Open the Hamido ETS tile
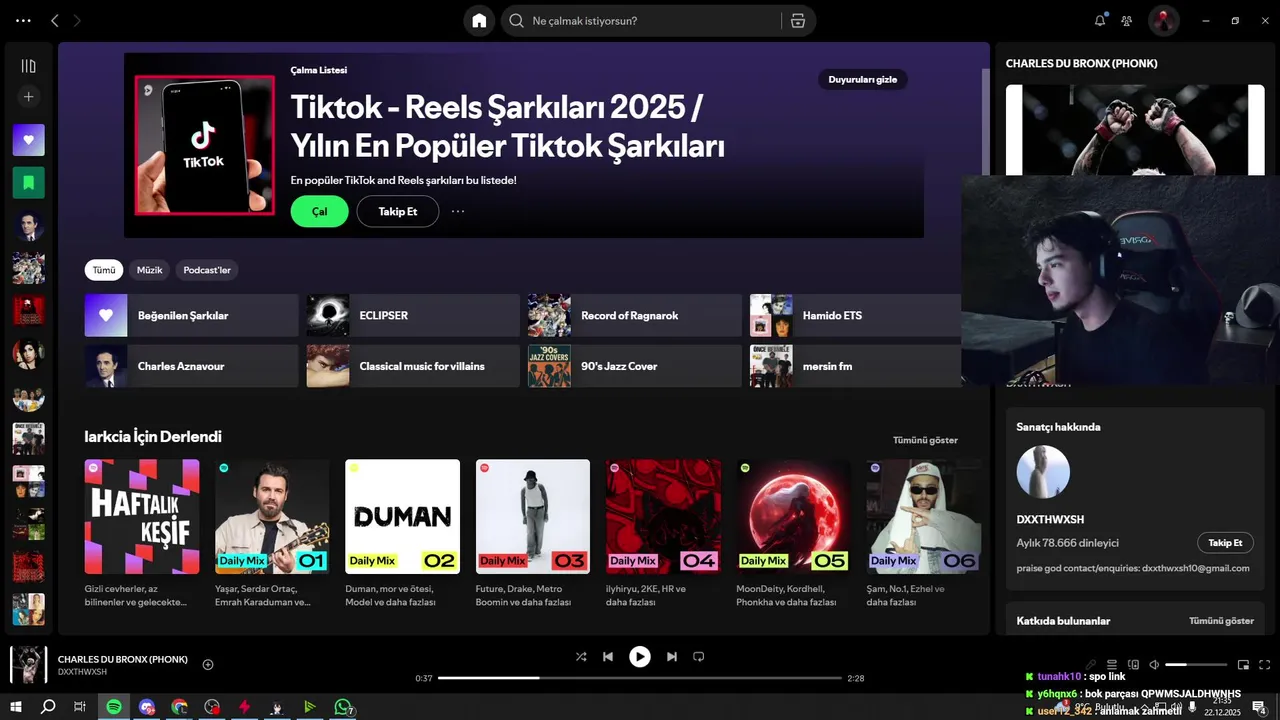Viewport: 1280px width, 720px height. coord(856,315)
